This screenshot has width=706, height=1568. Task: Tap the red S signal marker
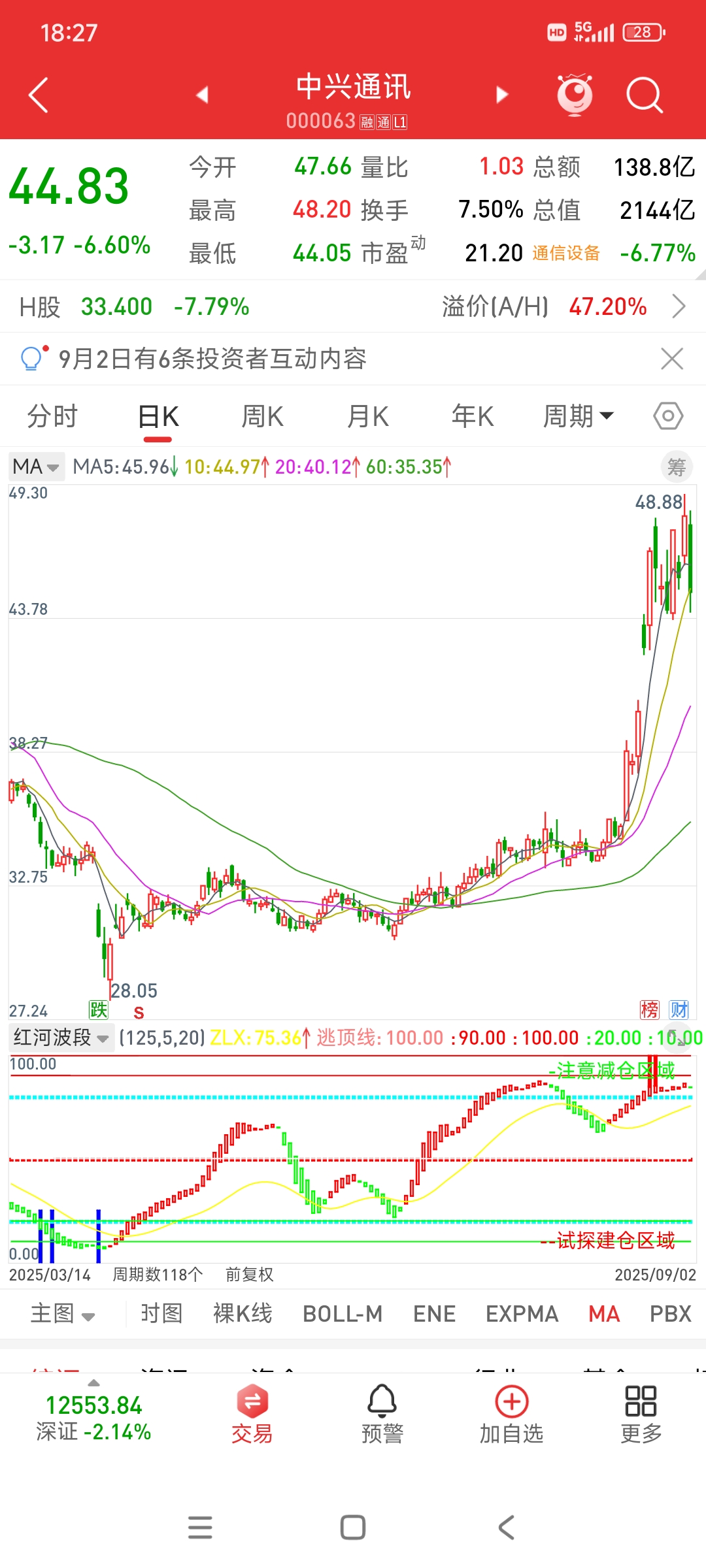(x=139, y=1013)
